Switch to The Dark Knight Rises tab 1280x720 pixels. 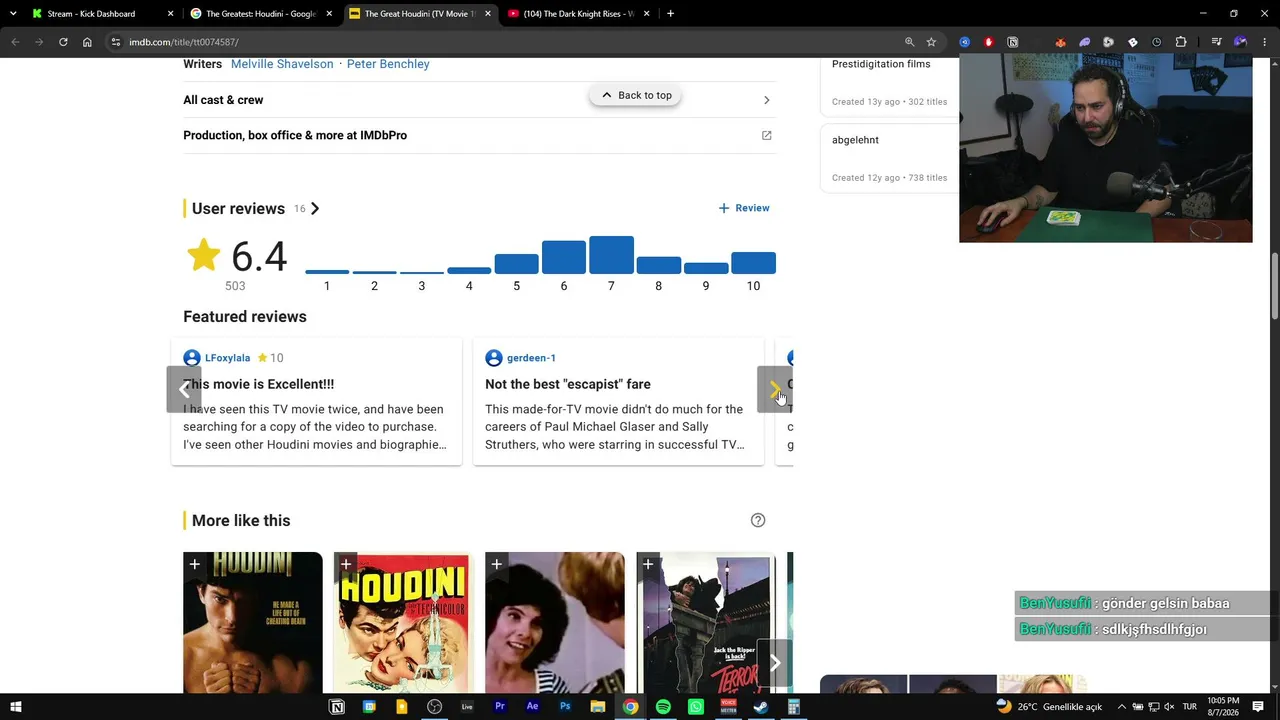click(579, 14)
